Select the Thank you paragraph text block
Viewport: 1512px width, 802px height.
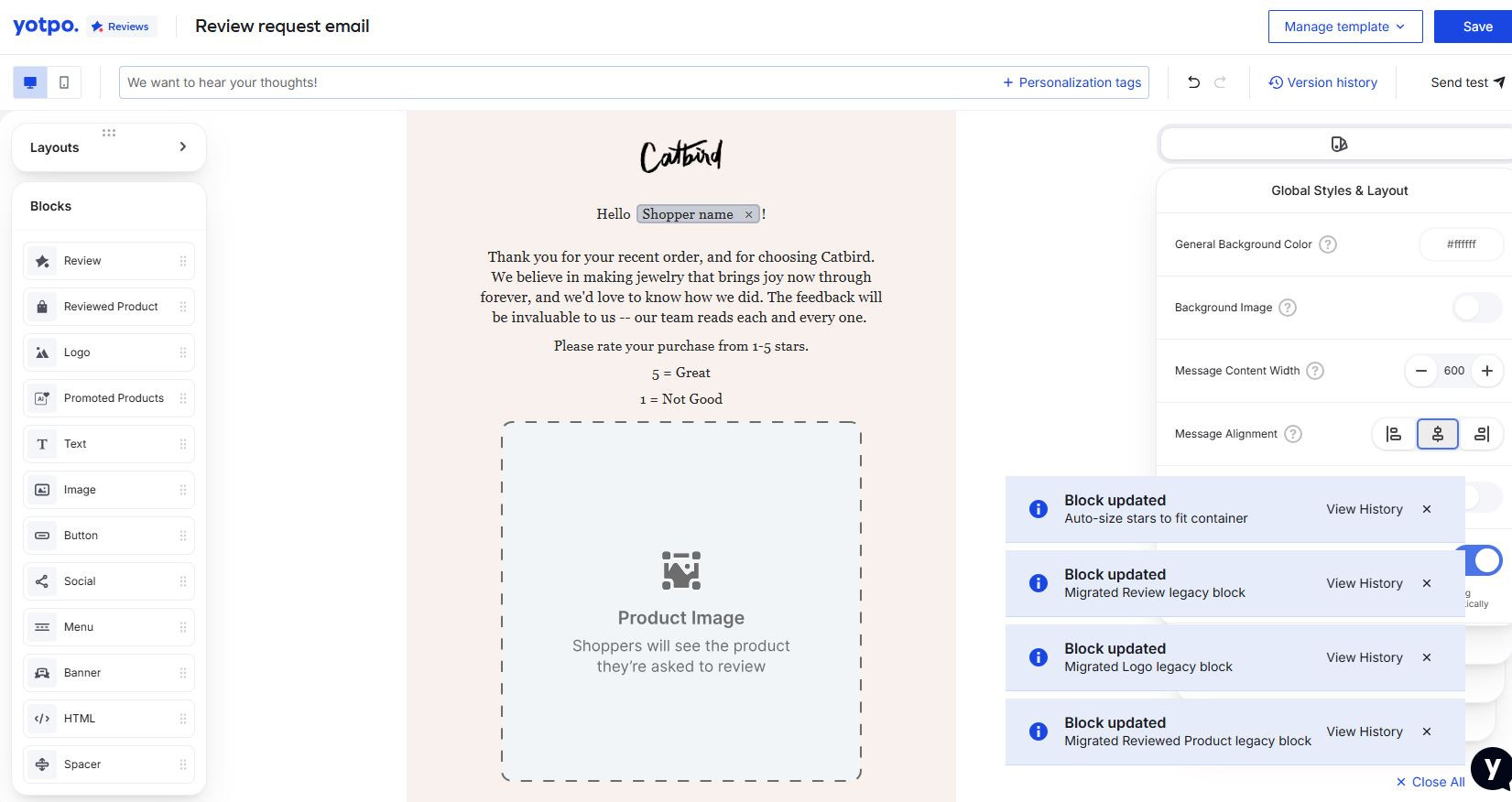[x=681, y=287]
